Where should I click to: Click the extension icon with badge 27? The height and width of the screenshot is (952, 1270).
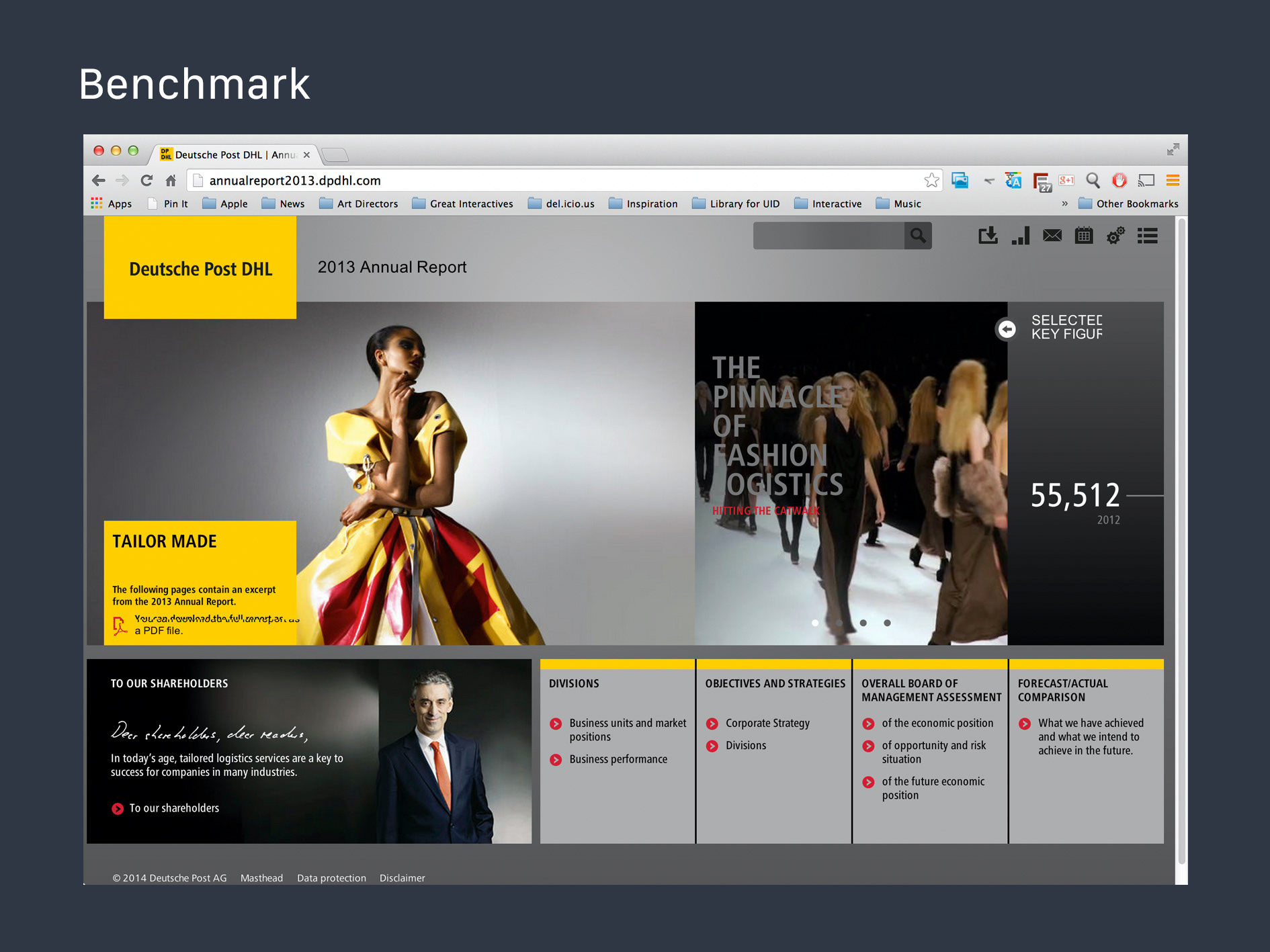coord(1042,181)
